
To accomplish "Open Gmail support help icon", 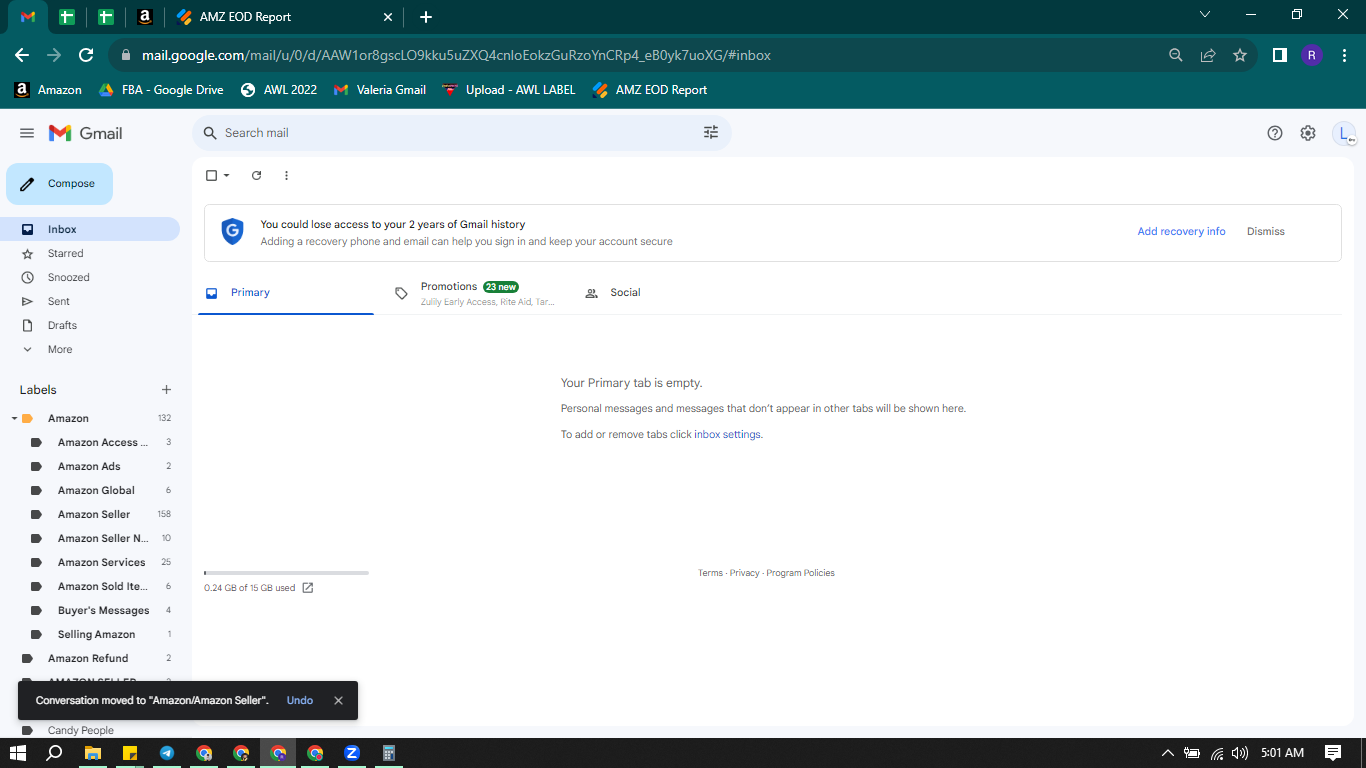I will click(1275, 133).
